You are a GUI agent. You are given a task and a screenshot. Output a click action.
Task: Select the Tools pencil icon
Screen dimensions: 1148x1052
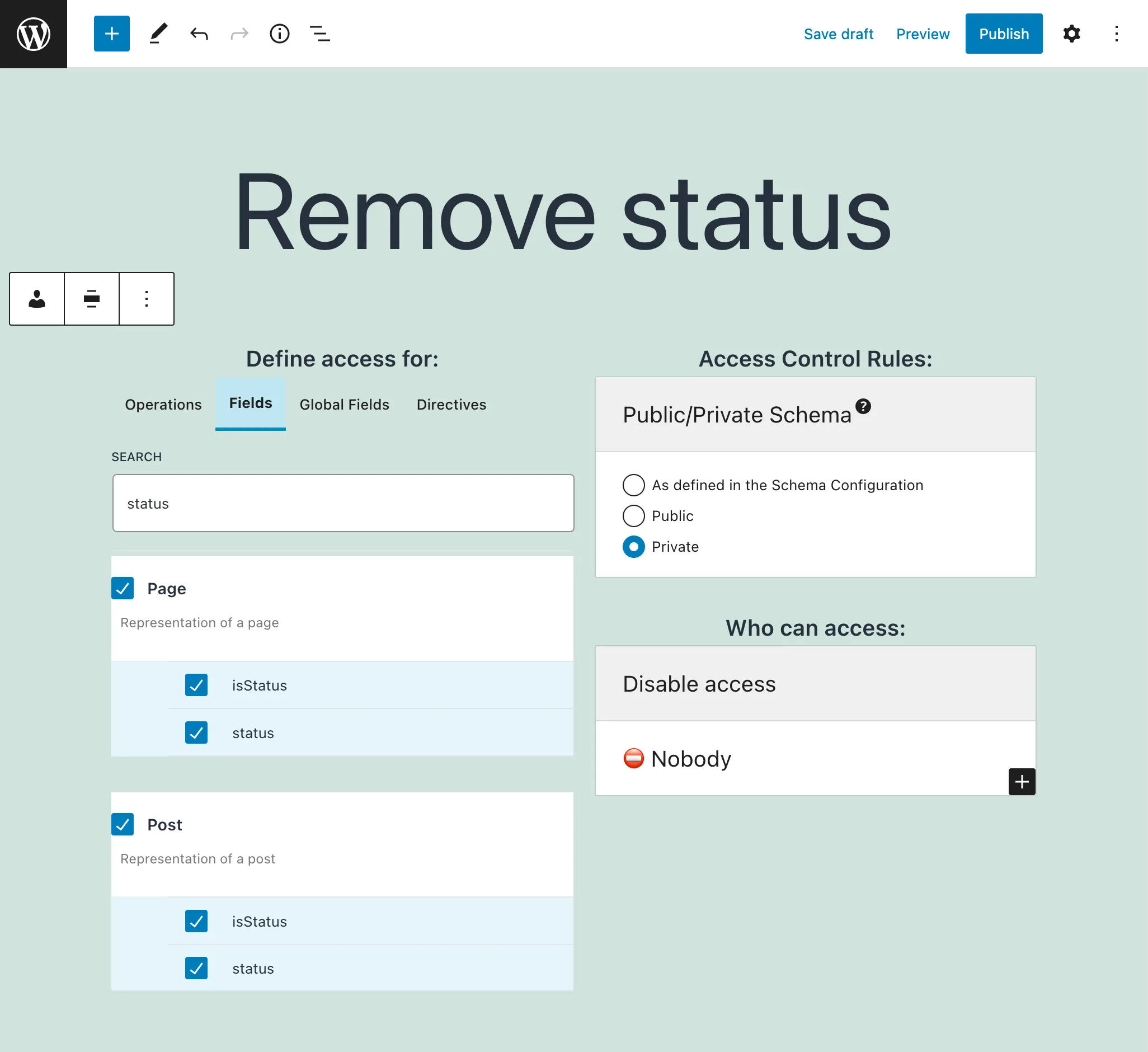click(x=158, y=34)
